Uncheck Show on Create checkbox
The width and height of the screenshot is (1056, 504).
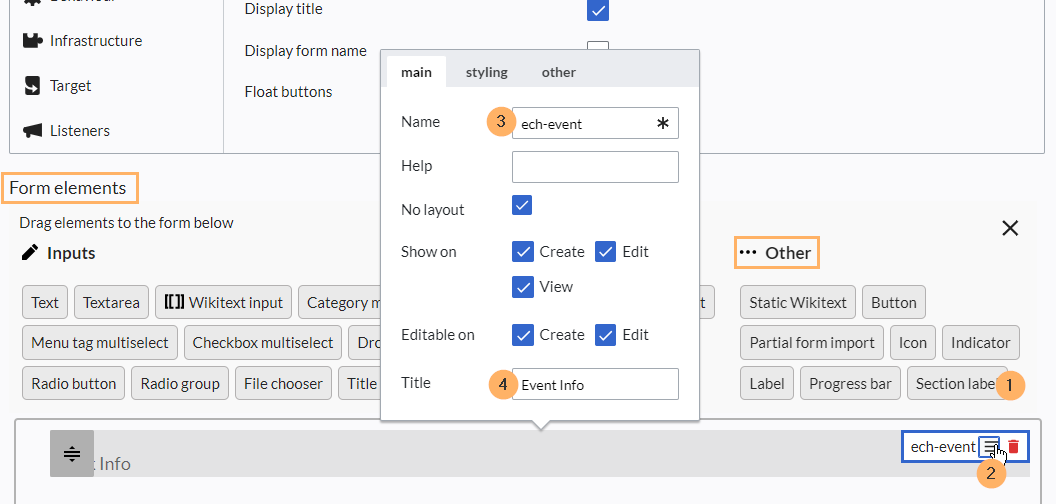point(523,251)
